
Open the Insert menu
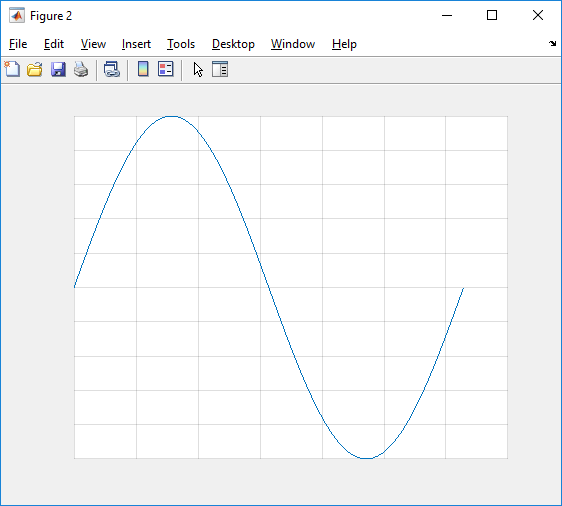(x=136, y=44)
